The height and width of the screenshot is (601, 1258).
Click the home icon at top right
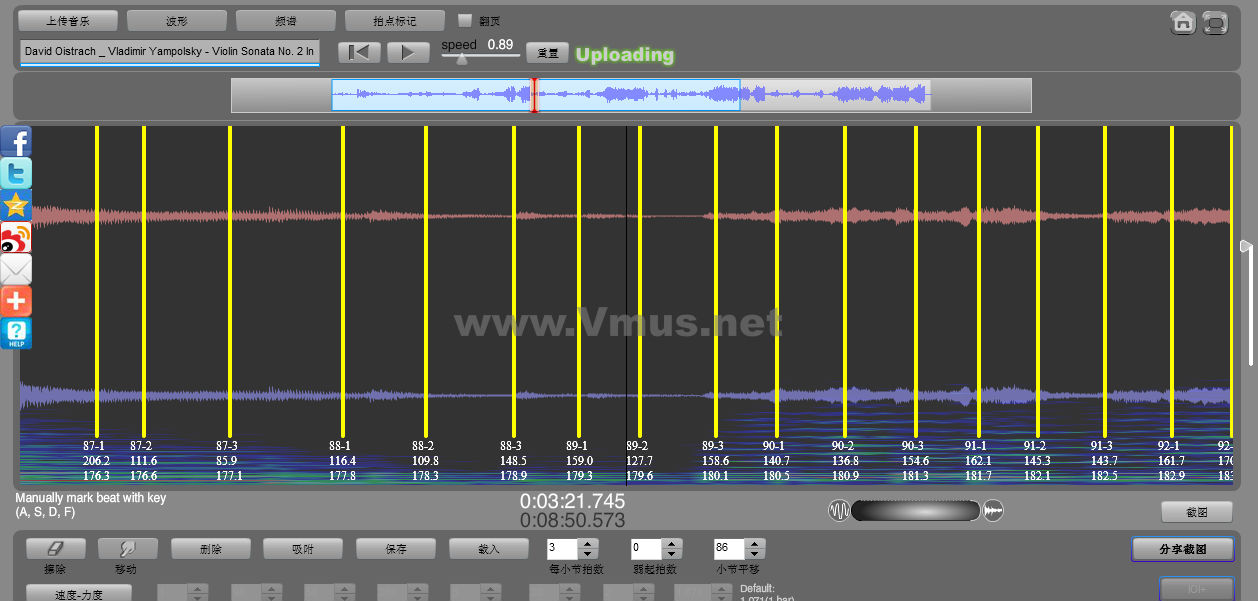coord(1183,22)
